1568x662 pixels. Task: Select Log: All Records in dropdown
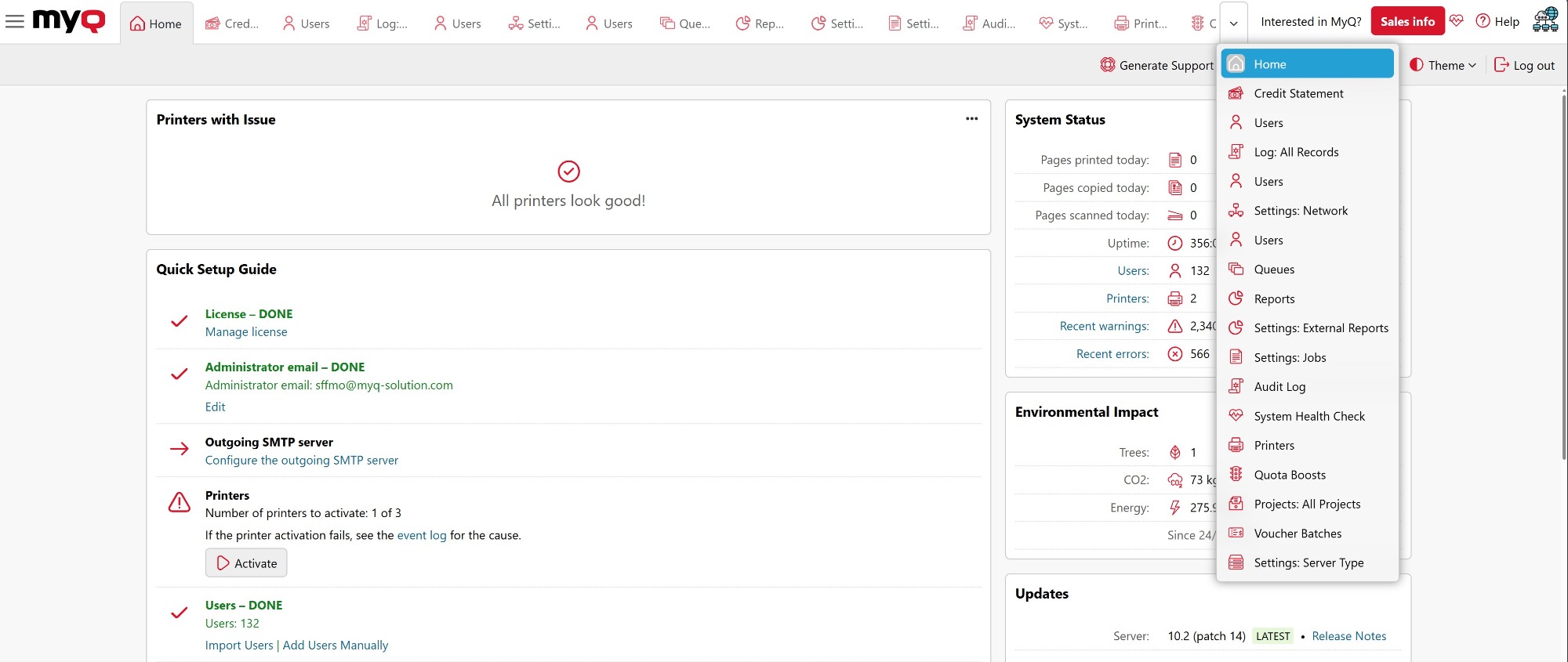point(1307,152)
